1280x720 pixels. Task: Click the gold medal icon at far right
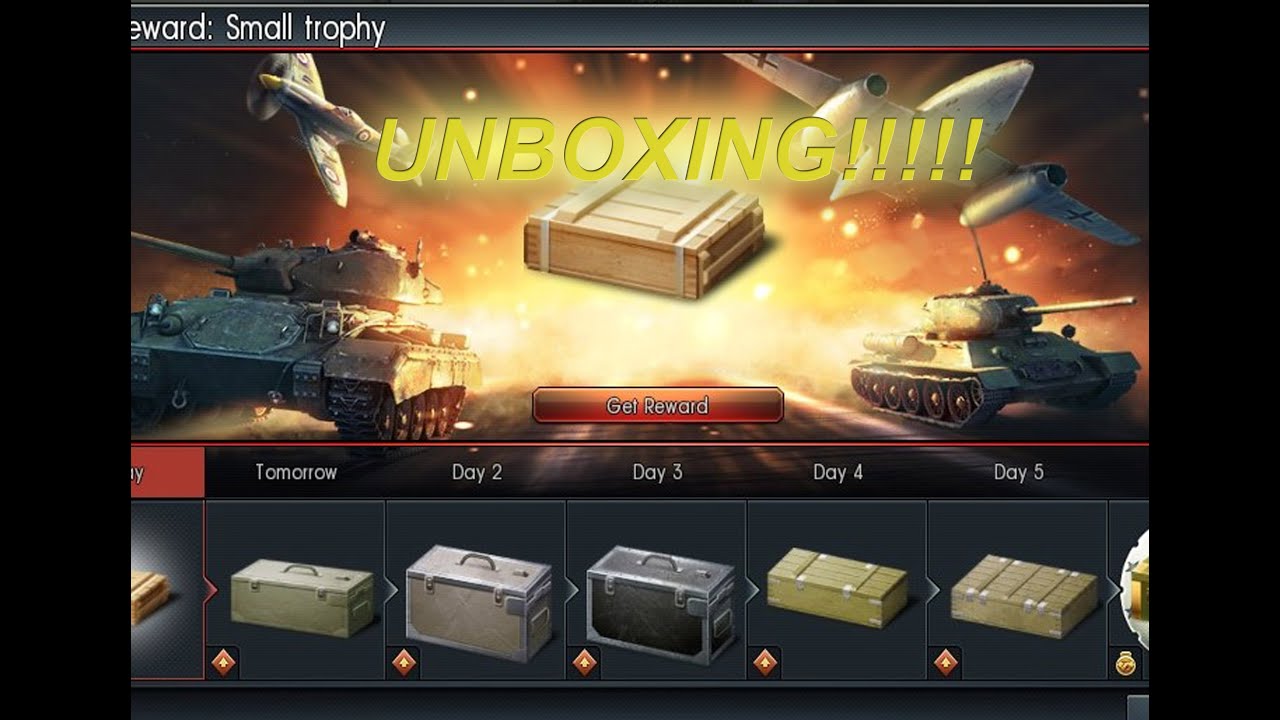click(x=1126, y=662)
